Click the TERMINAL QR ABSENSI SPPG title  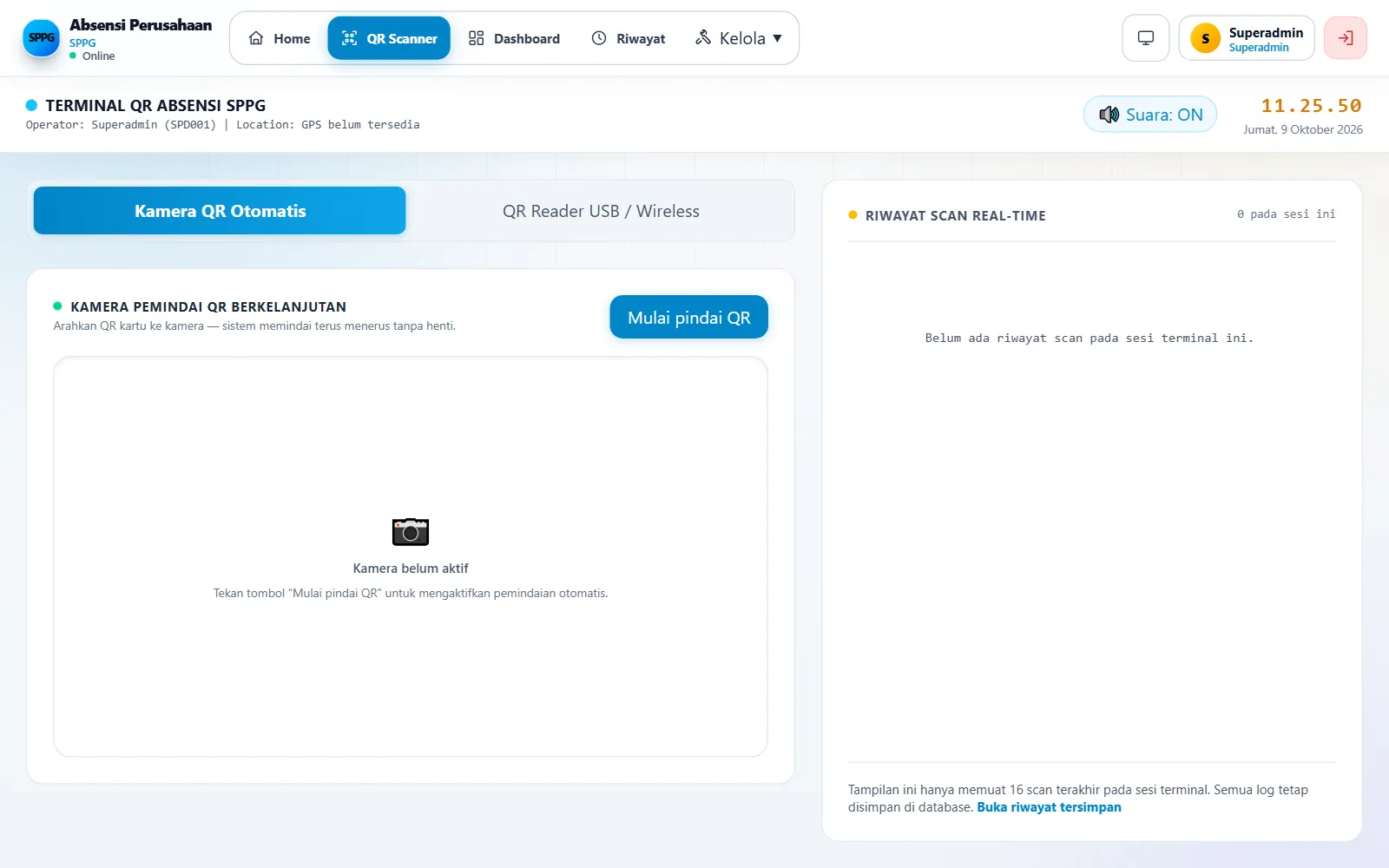[155, 105]
